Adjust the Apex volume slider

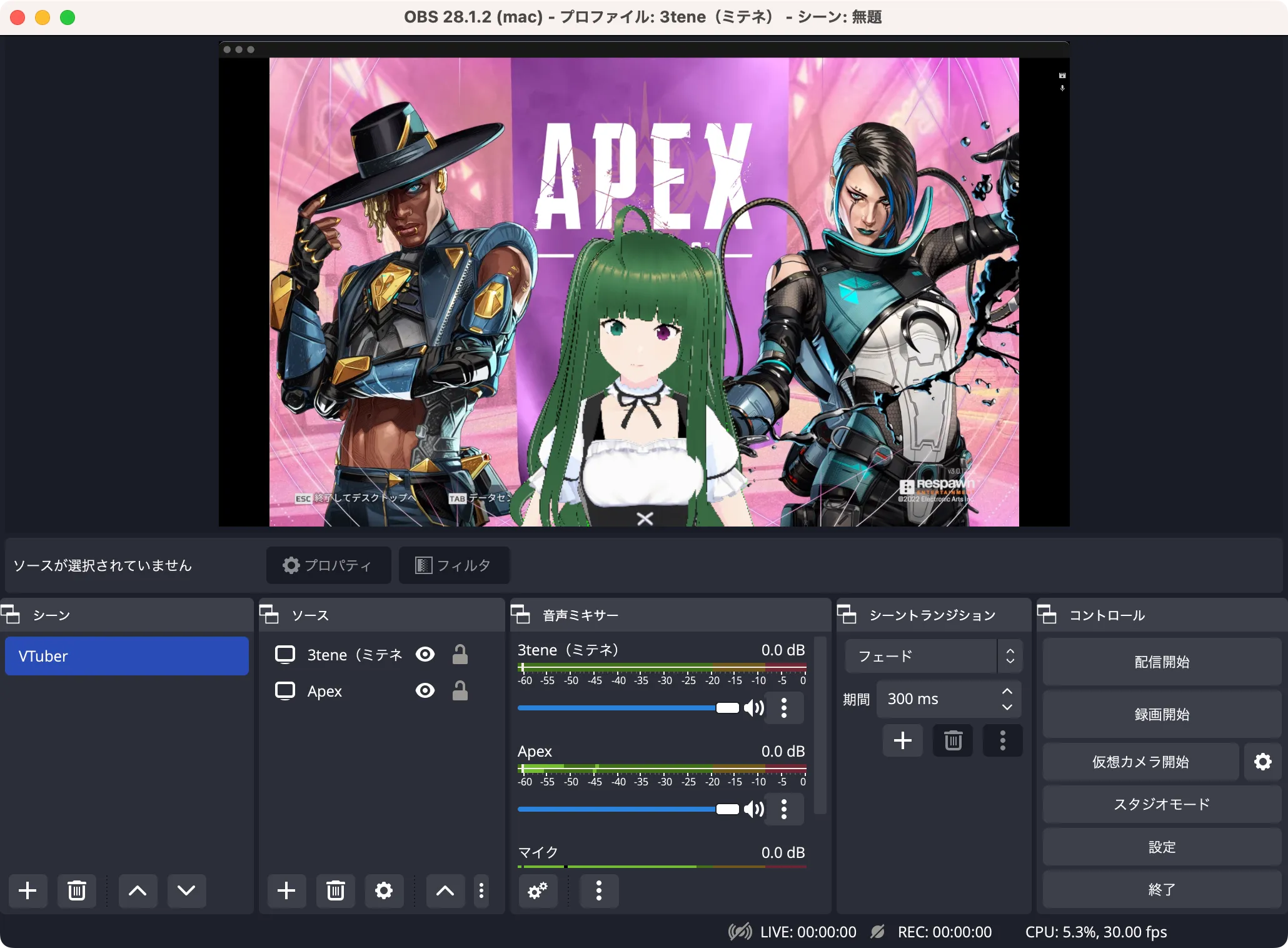[x=628, y=809]
